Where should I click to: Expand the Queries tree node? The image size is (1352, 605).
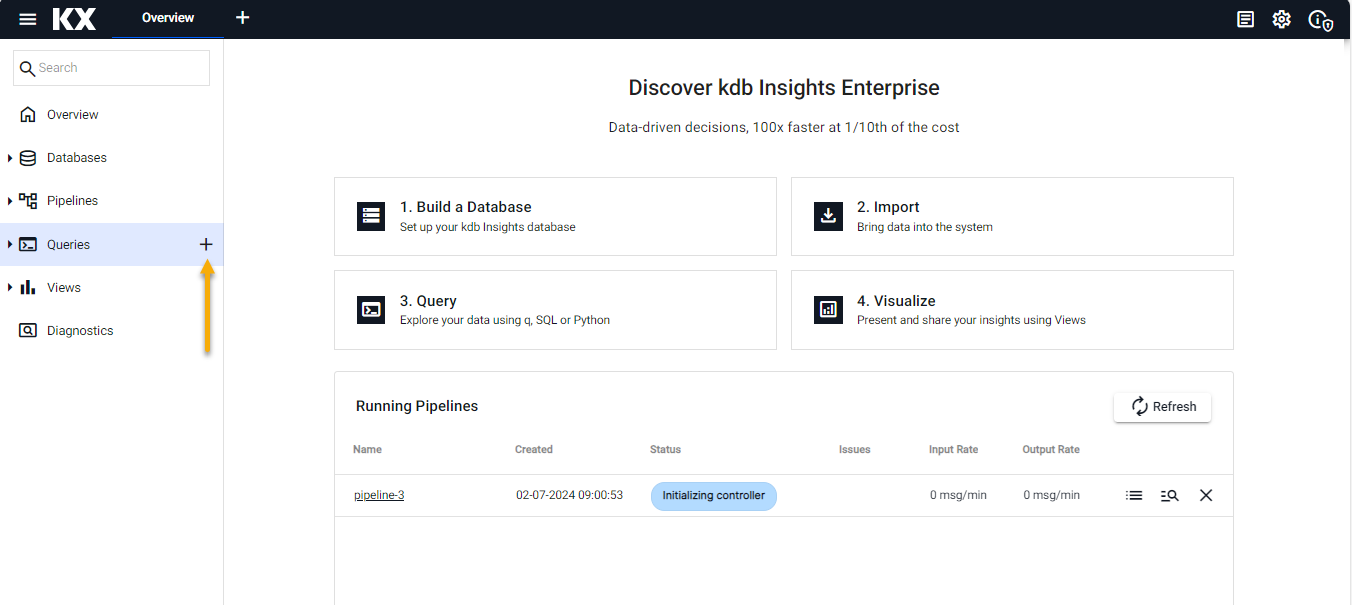pyautogui.click(x=10, y=244)
